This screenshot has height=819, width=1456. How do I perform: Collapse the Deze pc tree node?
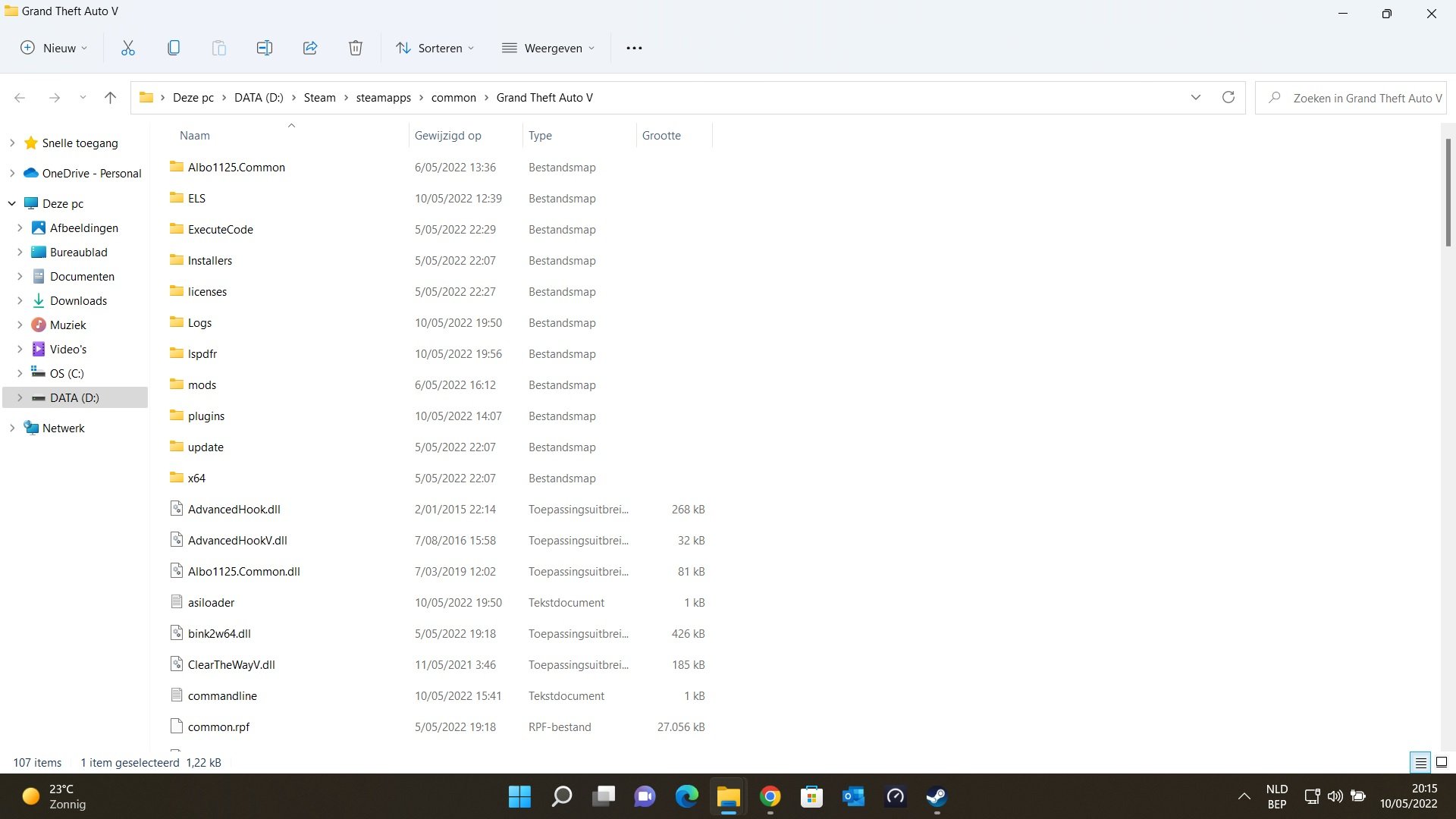point(11,203)
